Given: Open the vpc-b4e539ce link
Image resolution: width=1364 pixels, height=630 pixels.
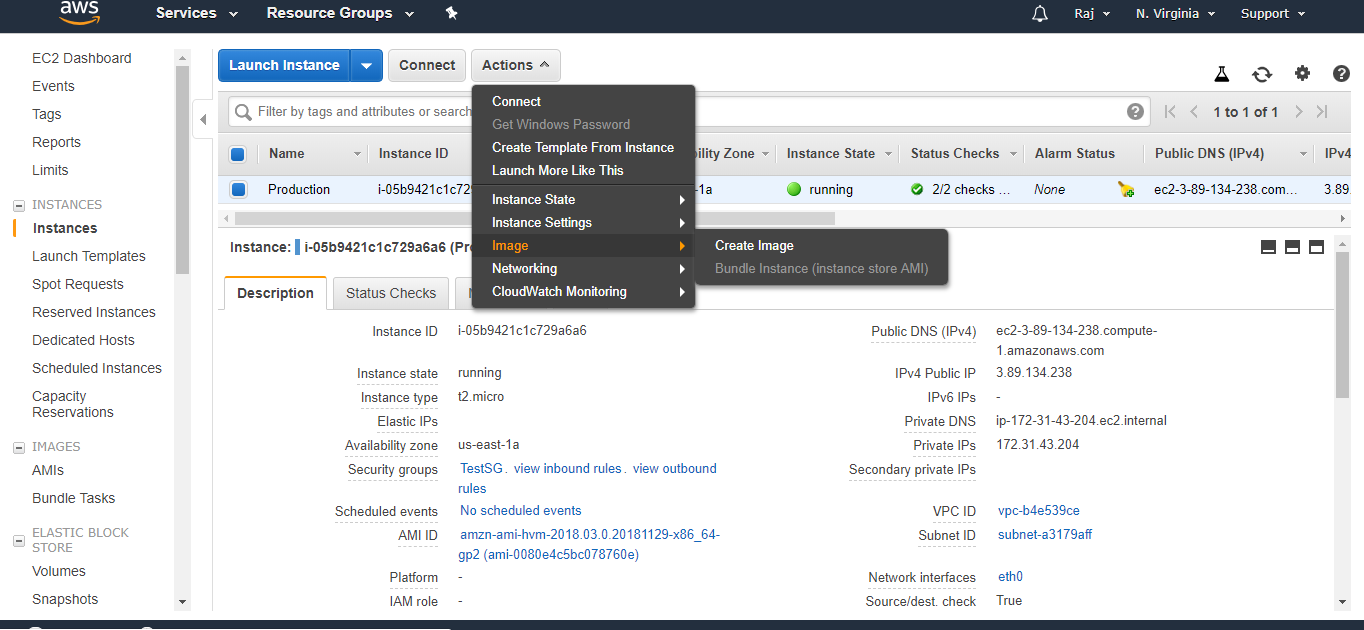Looking at the screenshot, I should [1038, 511].
